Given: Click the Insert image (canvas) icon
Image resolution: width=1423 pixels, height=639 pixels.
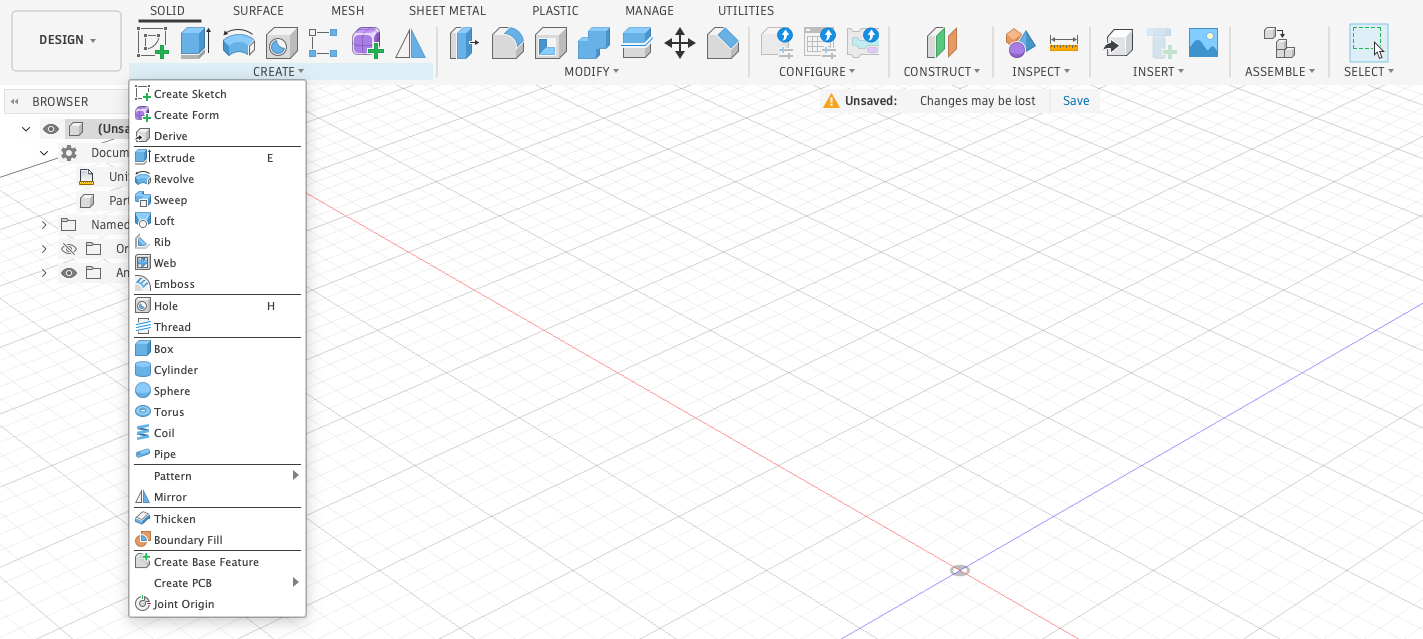Looking at the screenshot, I should (1203, 42).
